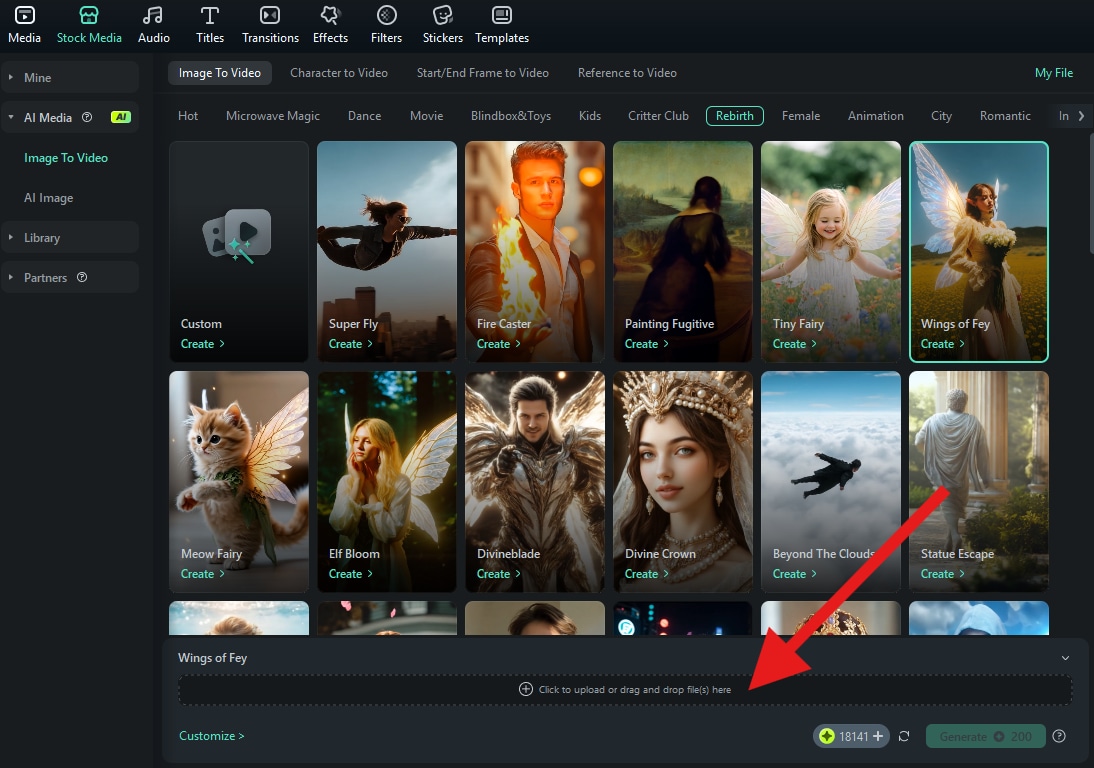Click Create under Statue Escape
The image size is (1094, 768).
coord(942,574)
